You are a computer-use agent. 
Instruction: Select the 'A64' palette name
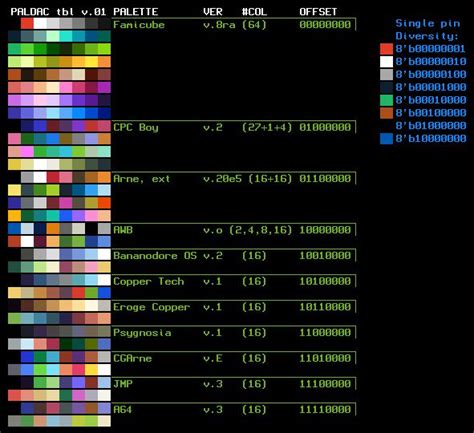point(122,410)
